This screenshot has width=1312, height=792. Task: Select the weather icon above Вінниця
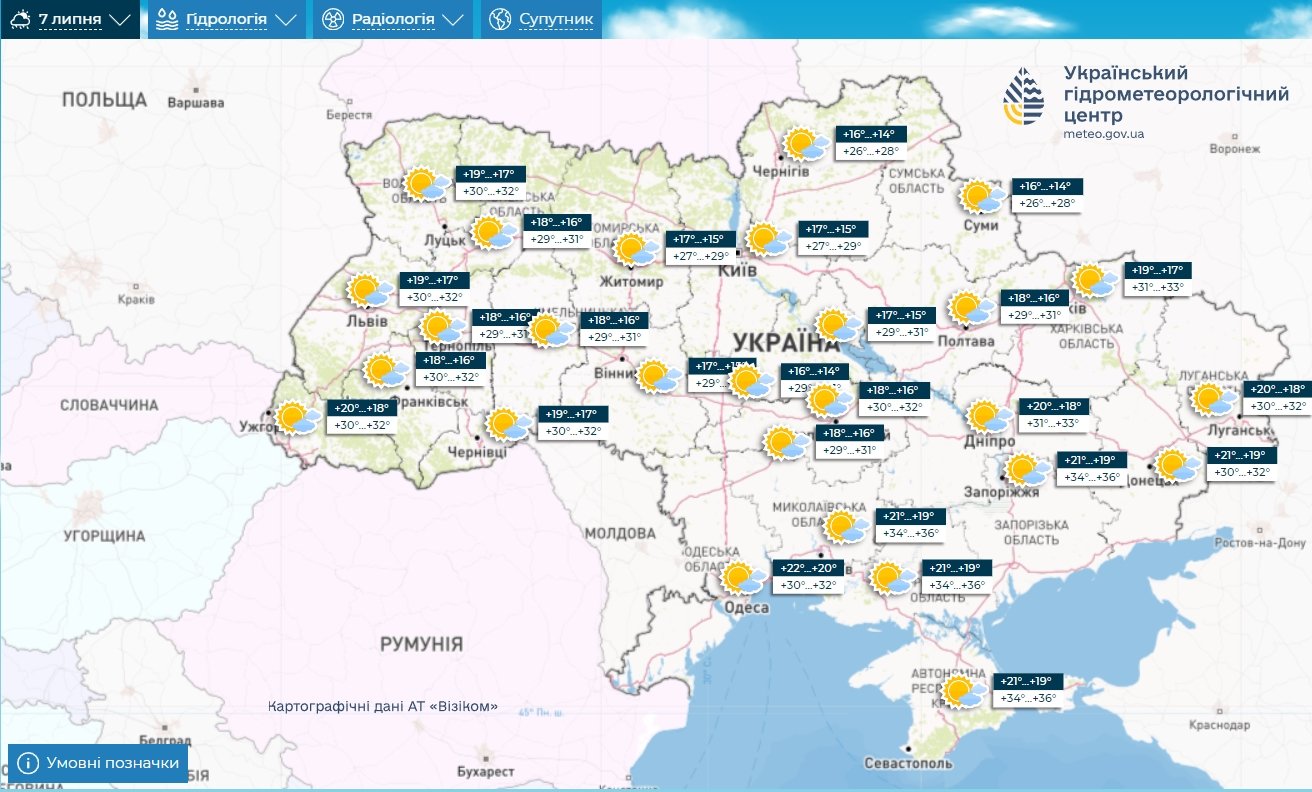(x=660, y=378)
